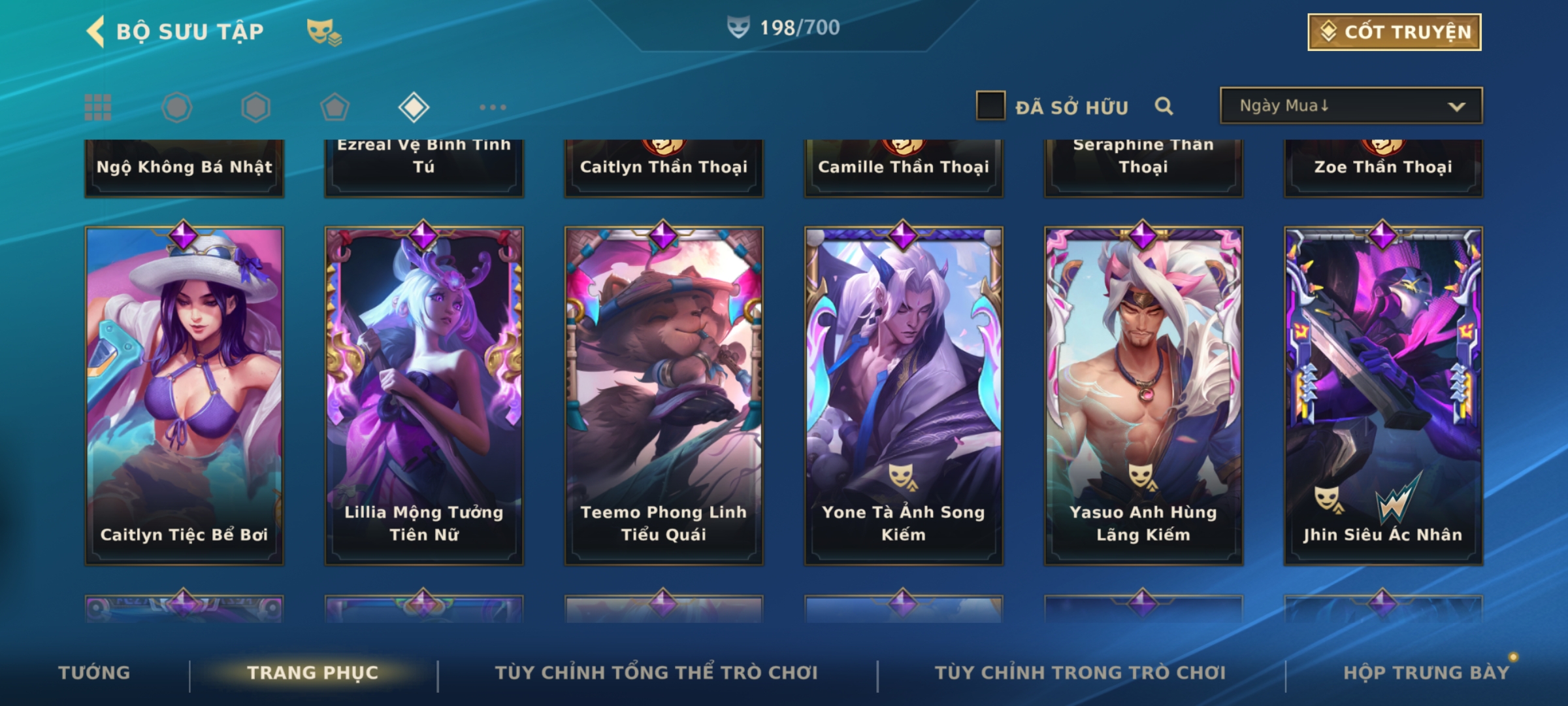Select the pentagon rarity filter icon

(335, 107)
